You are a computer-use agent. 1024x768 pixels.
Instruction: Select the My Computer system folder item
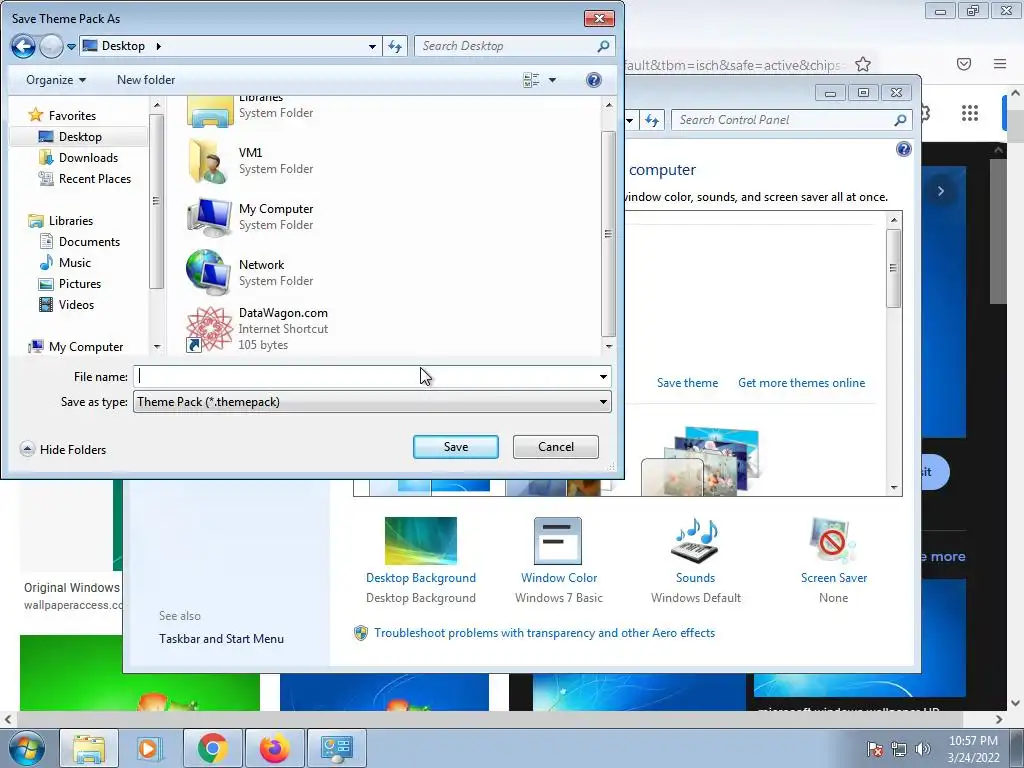pos(250,217)
